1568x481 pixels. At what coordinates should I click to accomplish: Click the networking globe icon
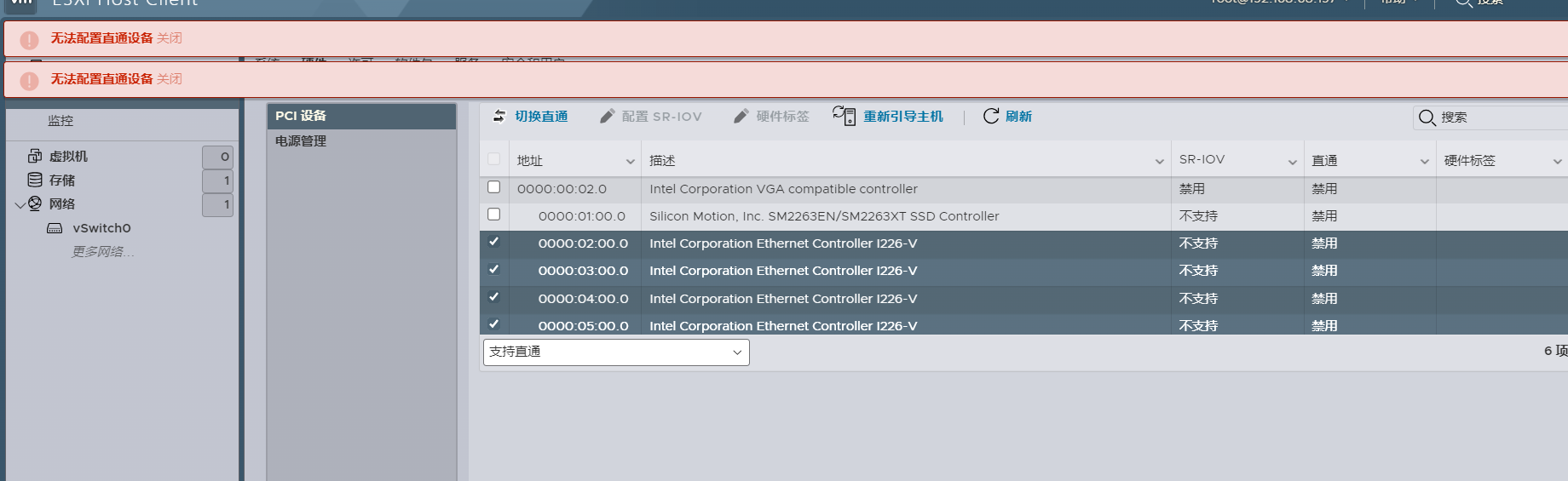35,203
